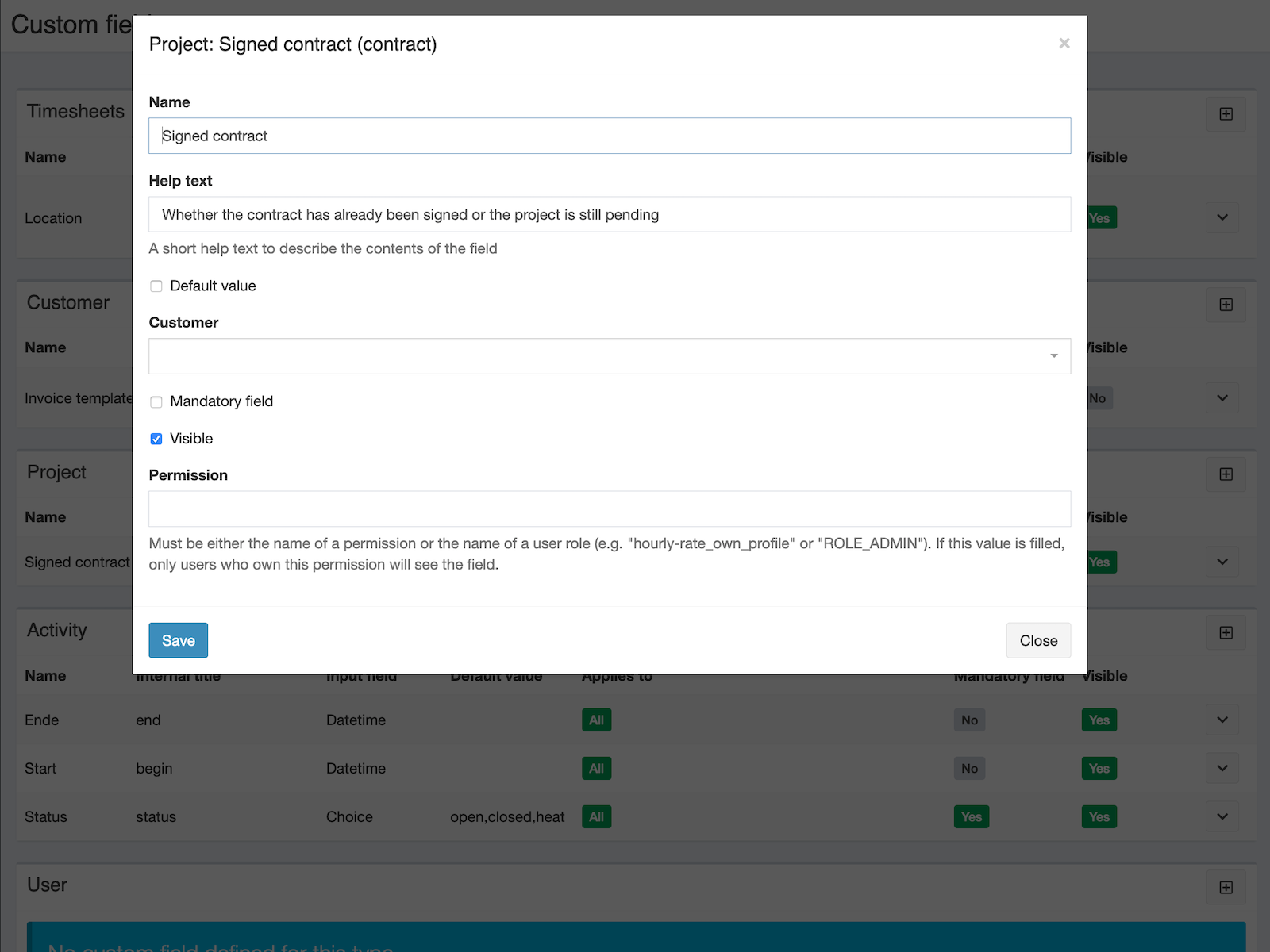Image resolution: width=1270 pixels, height=952 pixels.
Task: Click the 'Status' field name
Action: 46,817
